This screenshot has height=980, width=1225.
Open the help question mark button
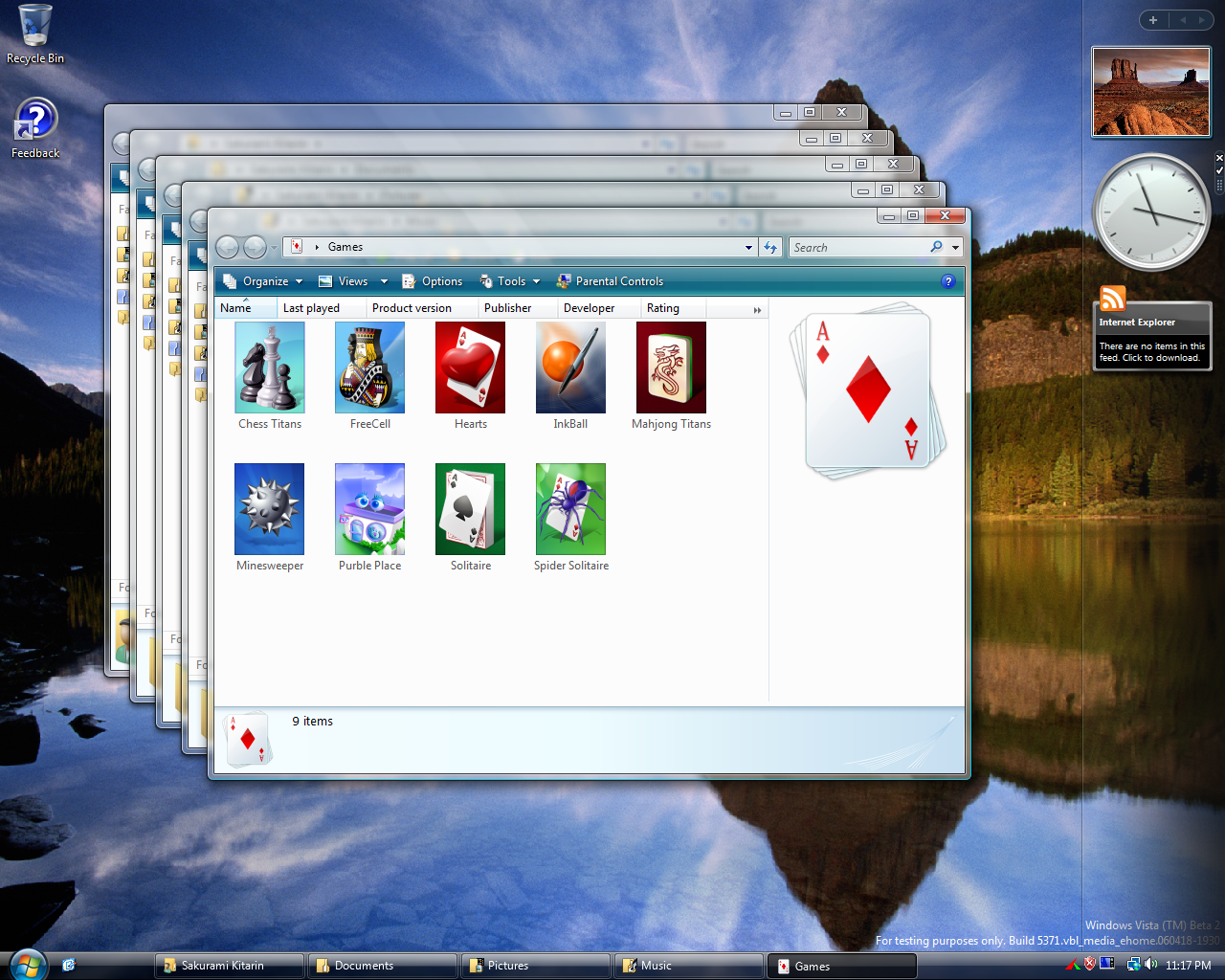pyautogui.click(x=947, y=281)
